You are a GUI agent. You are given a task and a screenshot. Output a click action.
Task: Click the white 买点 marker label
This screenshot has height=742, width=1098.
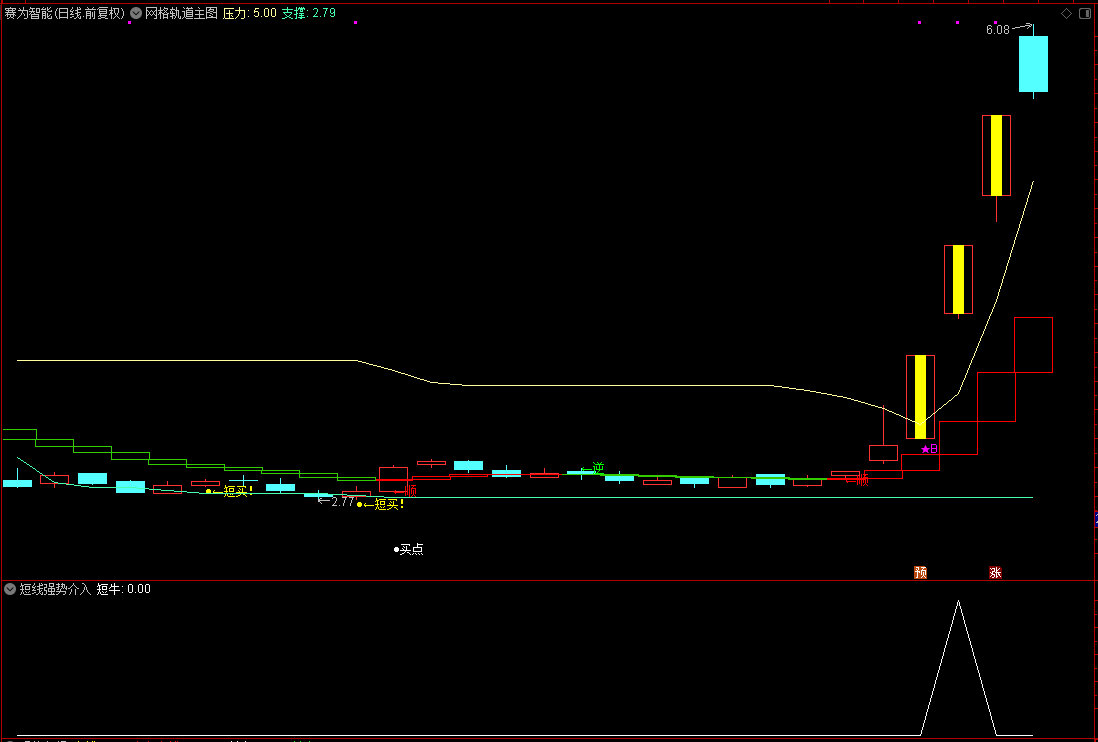tap(409, 550)
